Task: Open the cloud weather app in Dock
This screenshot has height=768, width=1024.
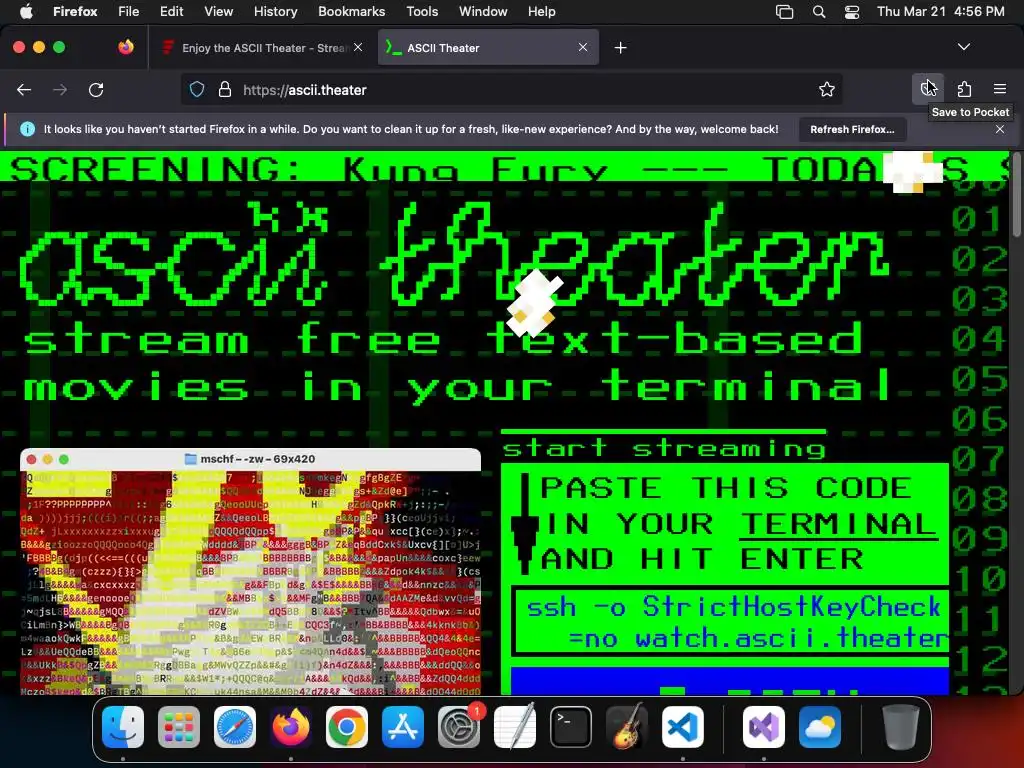Action: pos(820,727)
